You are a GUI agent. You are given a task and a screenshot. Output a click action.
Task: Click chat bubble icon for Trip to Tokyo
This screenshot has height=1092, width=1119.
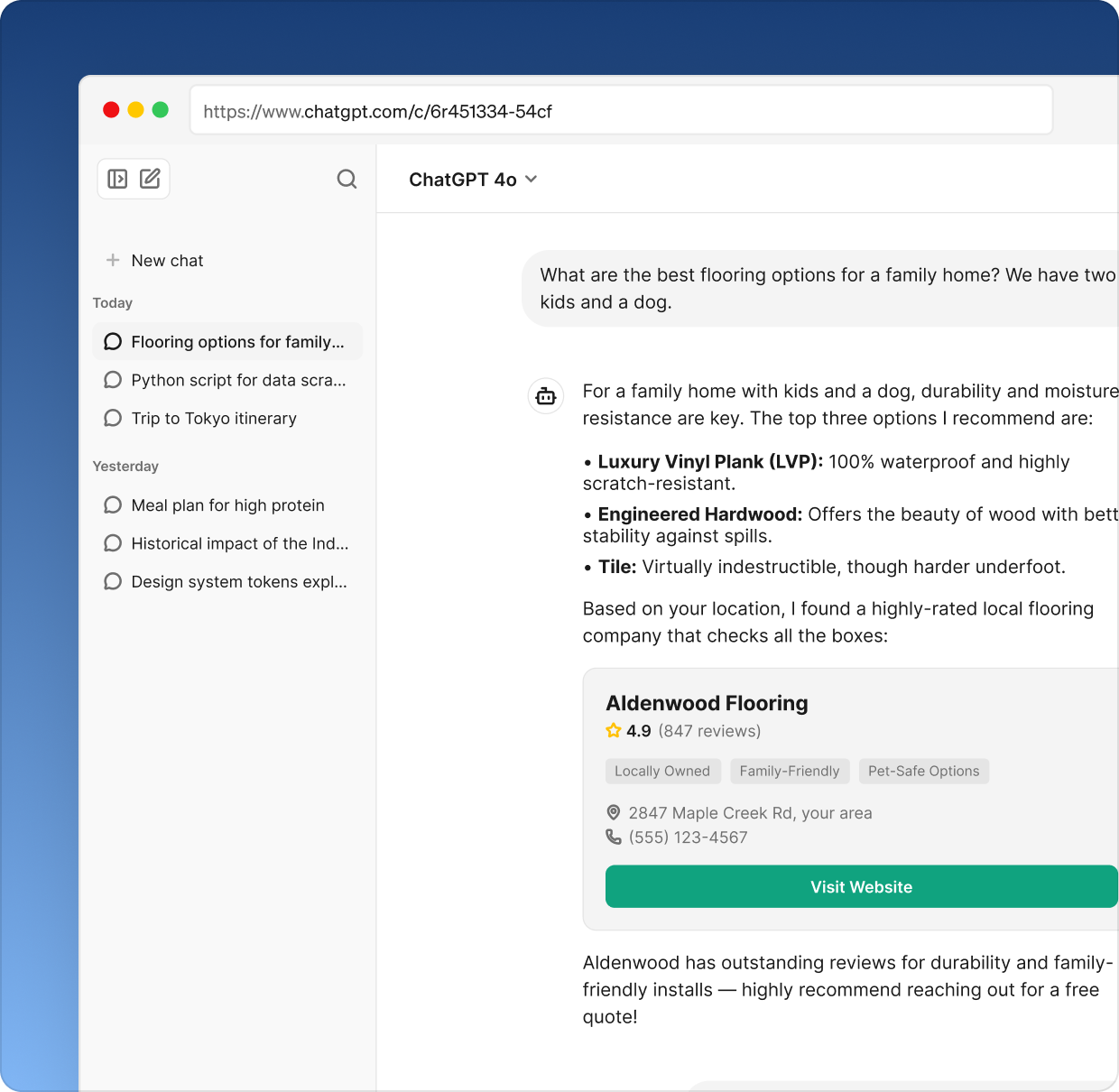[113, 418]
